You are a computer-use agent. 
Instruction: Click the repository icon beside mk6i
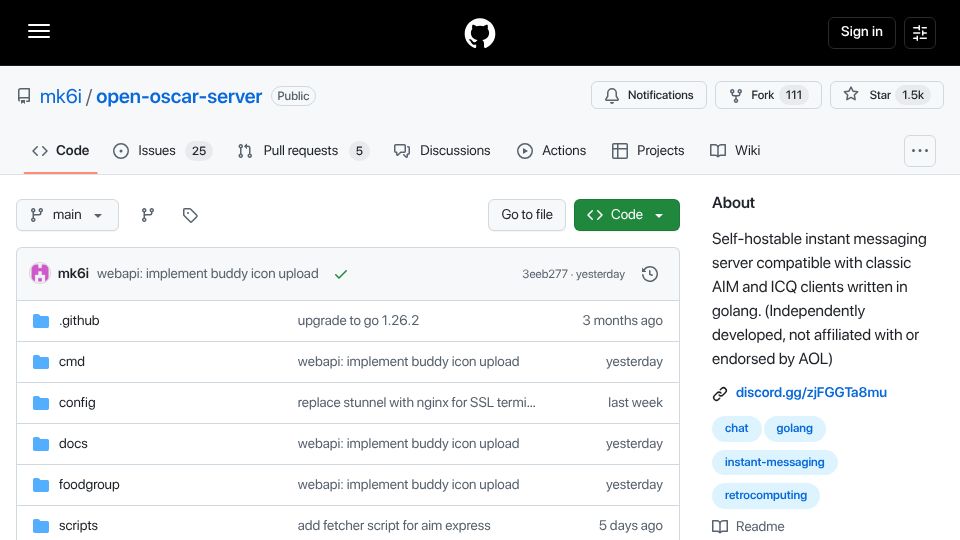coord(24,96)
